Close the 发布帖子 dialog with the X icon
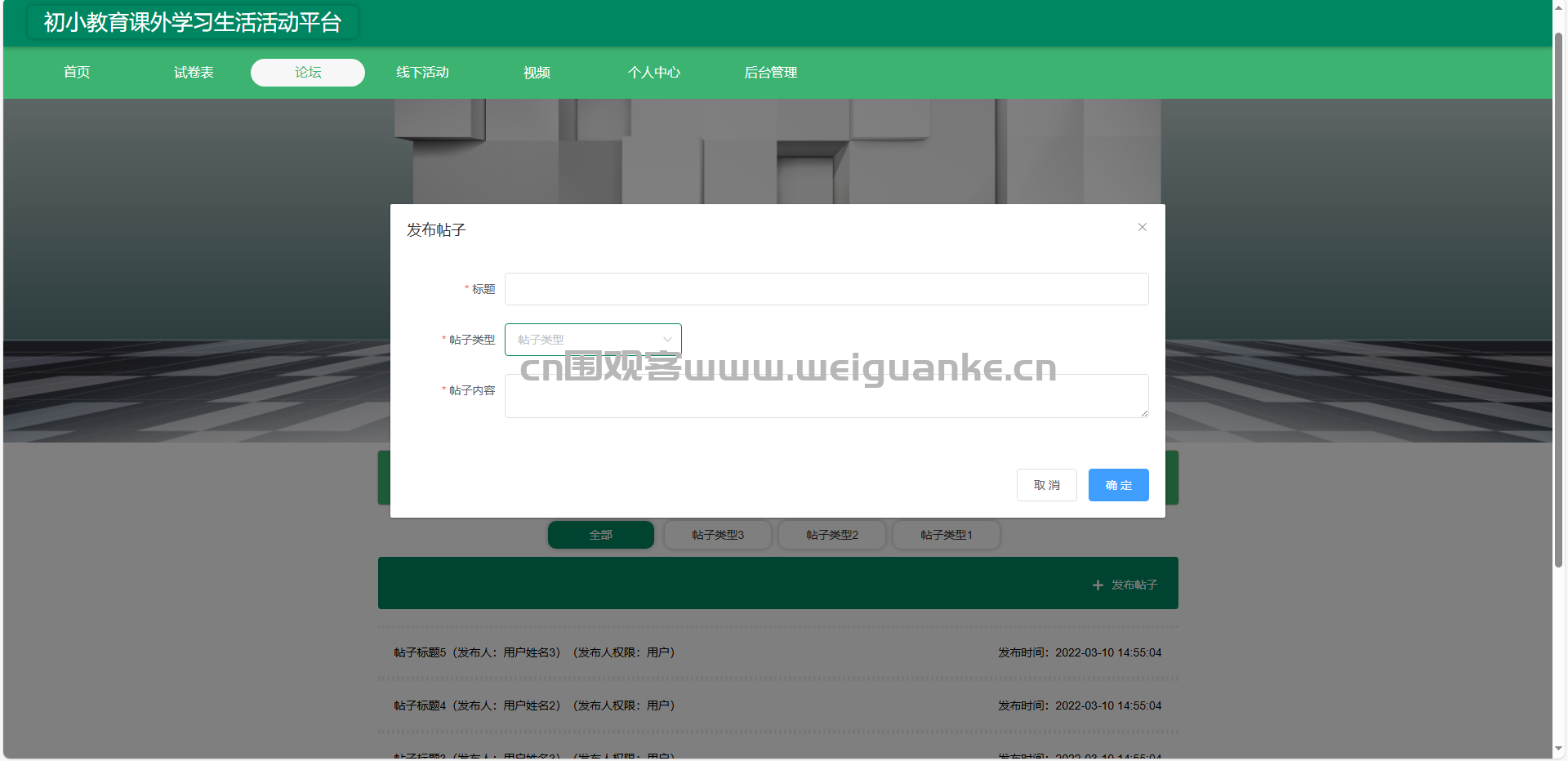This screenshot has height=761, width=1568. pos(1142,227)
